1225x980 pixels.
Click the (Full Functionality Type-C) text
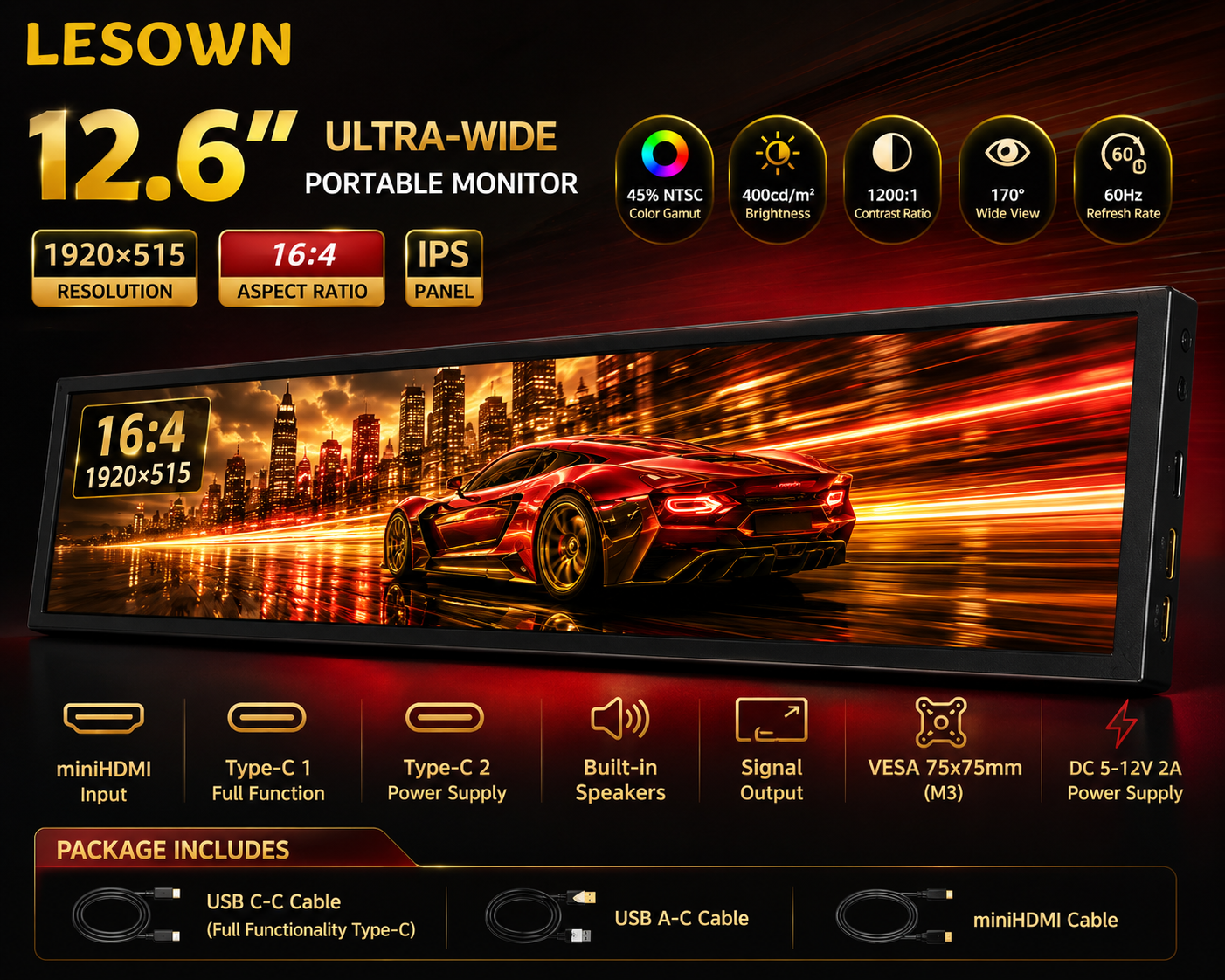pyautogui.click(x=311, y=930)
